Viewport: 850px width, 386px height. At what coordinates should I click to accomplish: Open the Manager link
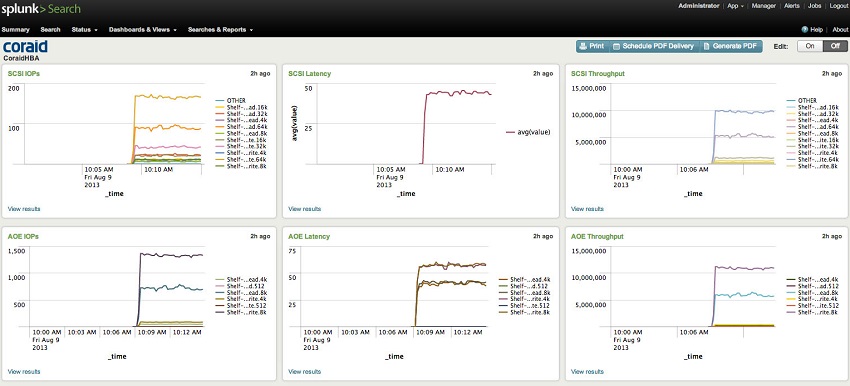point(763,6)
